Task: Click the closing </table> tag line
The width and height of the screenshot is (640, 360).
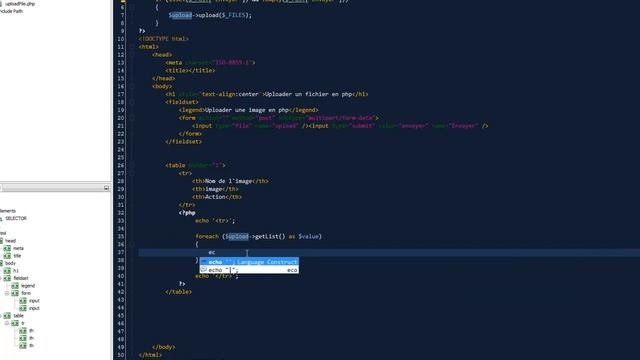Action: 179,292
